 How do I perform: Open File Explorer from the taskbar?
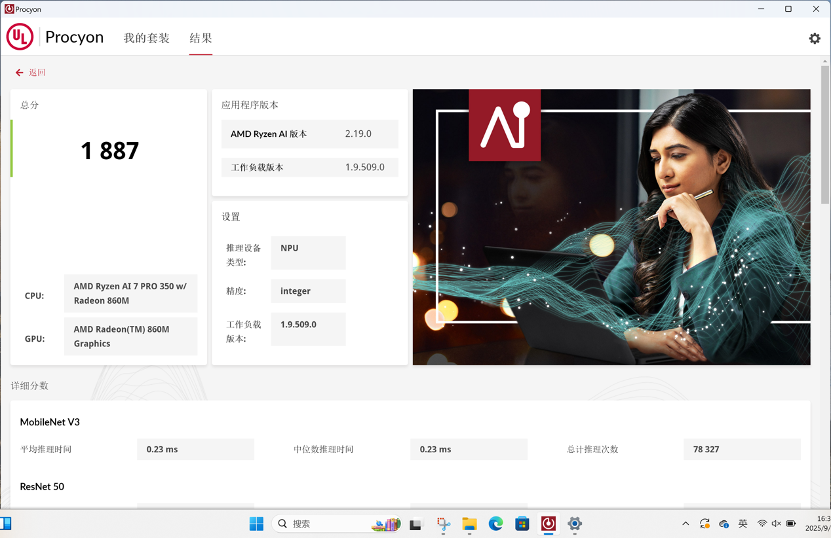469,523
